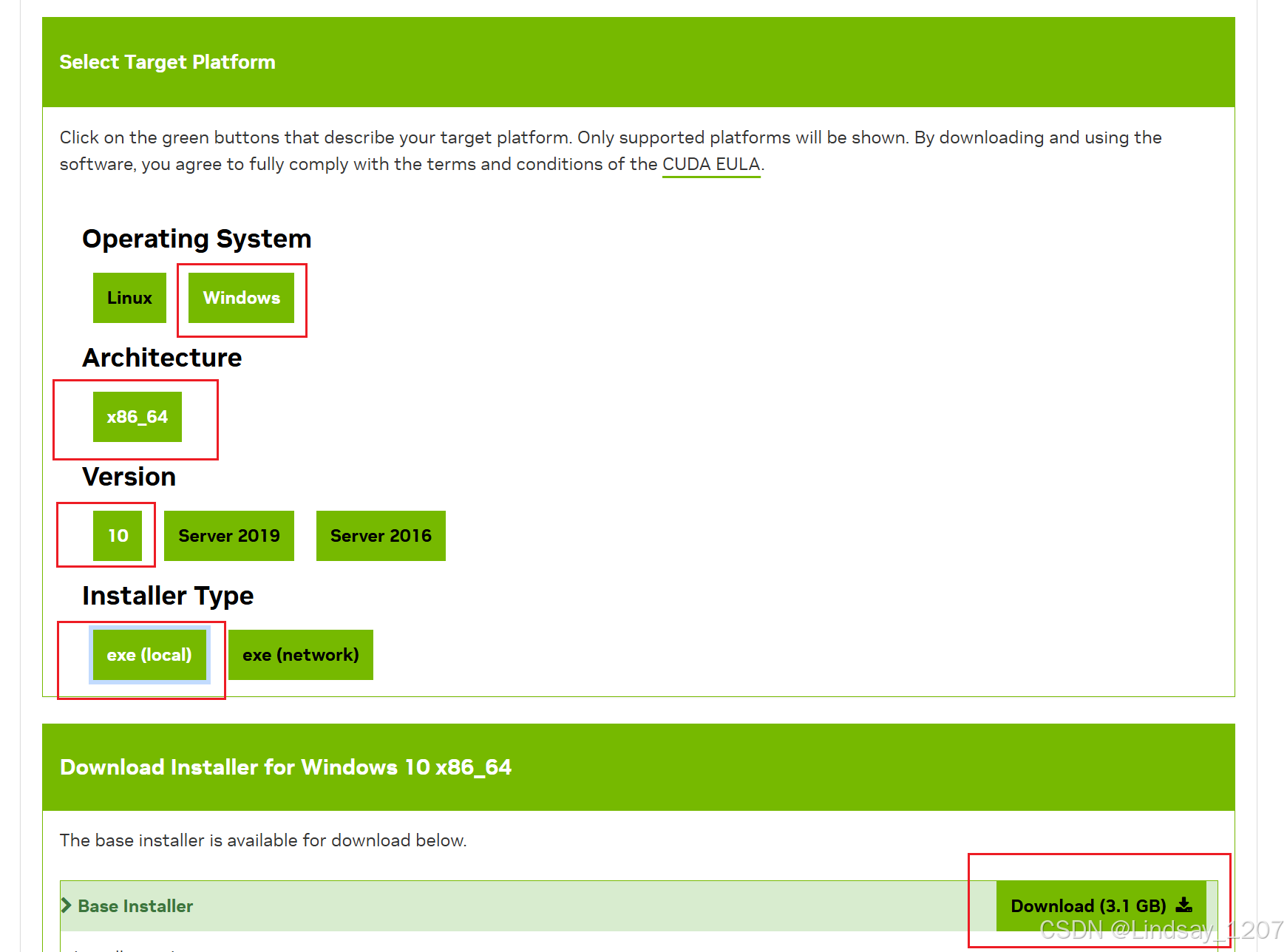This screenshot has width=1287, height=952.
Task: Open the CUDA EULA link
Action: (711, 164)
